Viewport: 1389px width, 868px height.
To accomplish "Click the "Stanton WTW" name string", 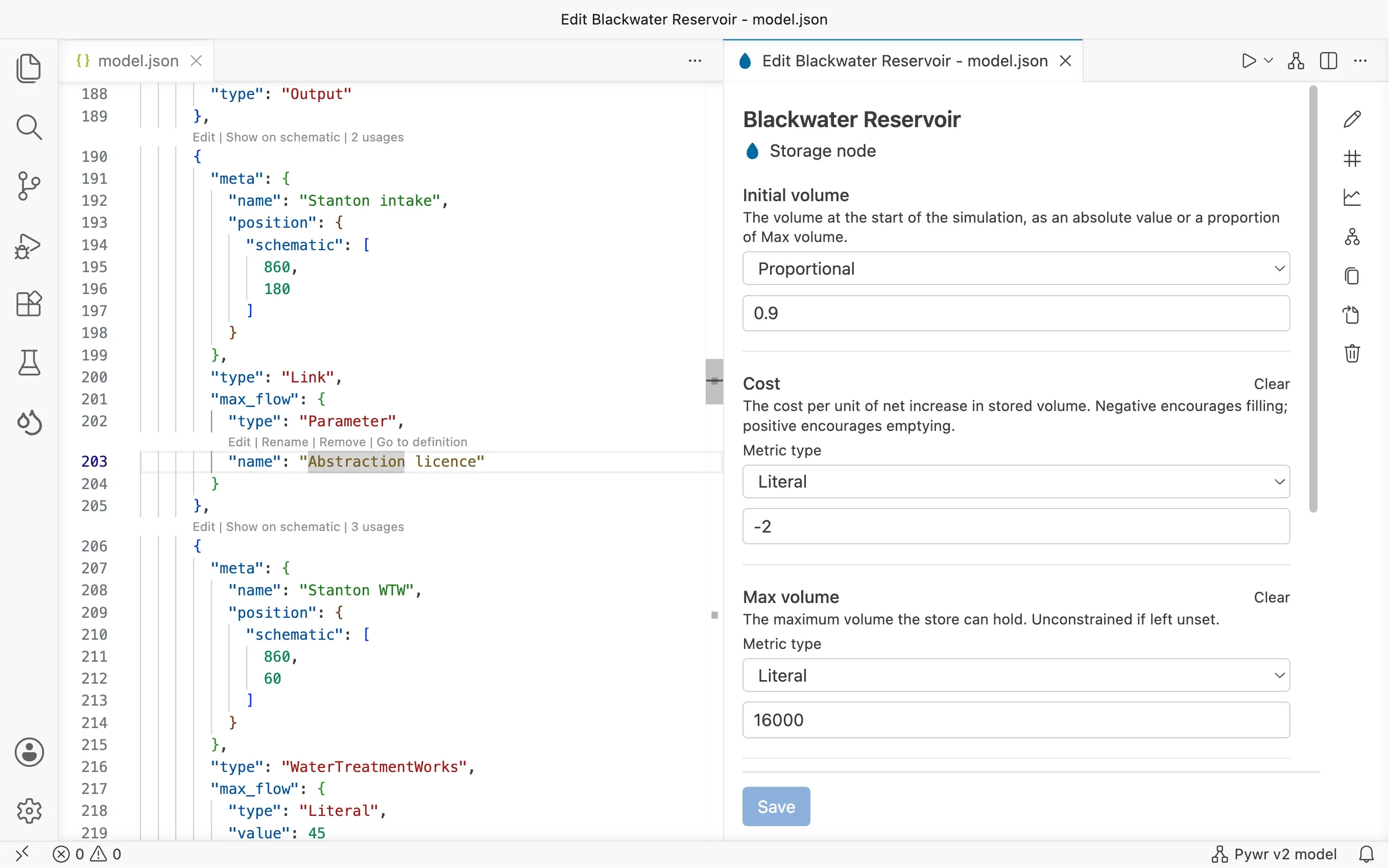I will click(356, 590).
